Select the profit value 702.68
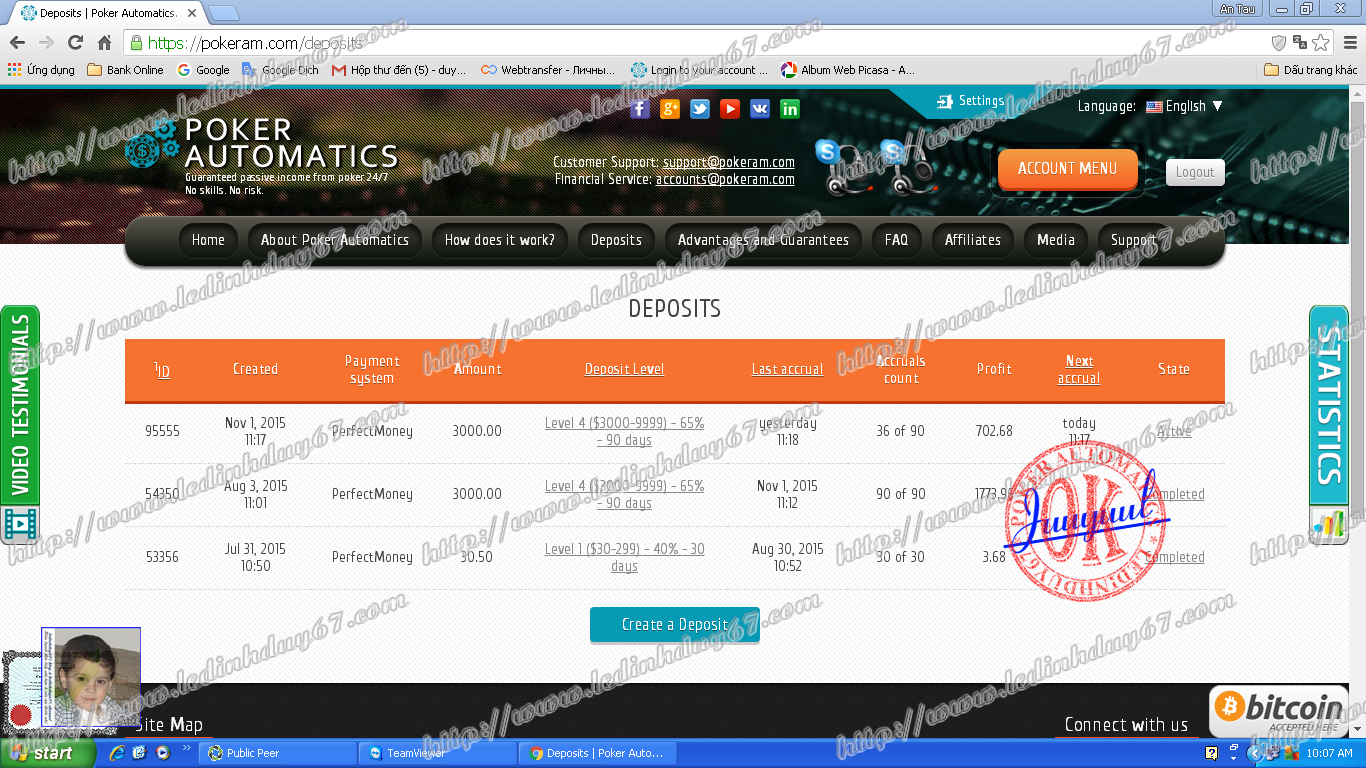 coord(994,431)
